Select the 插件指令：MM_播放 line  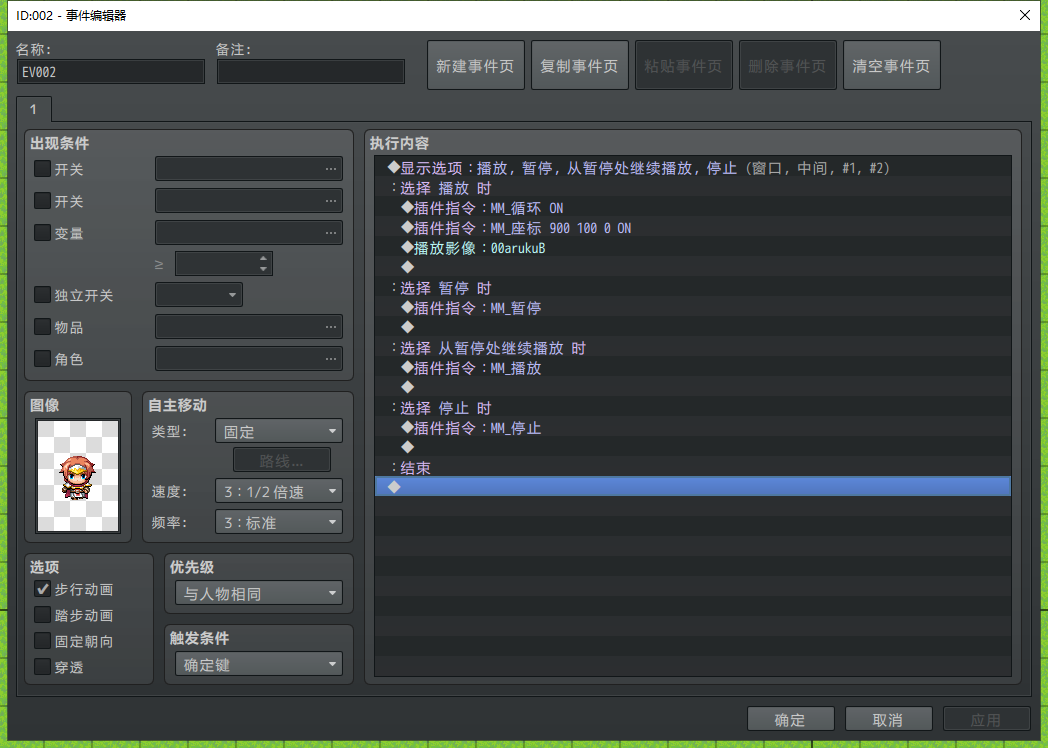click(693, 368)
